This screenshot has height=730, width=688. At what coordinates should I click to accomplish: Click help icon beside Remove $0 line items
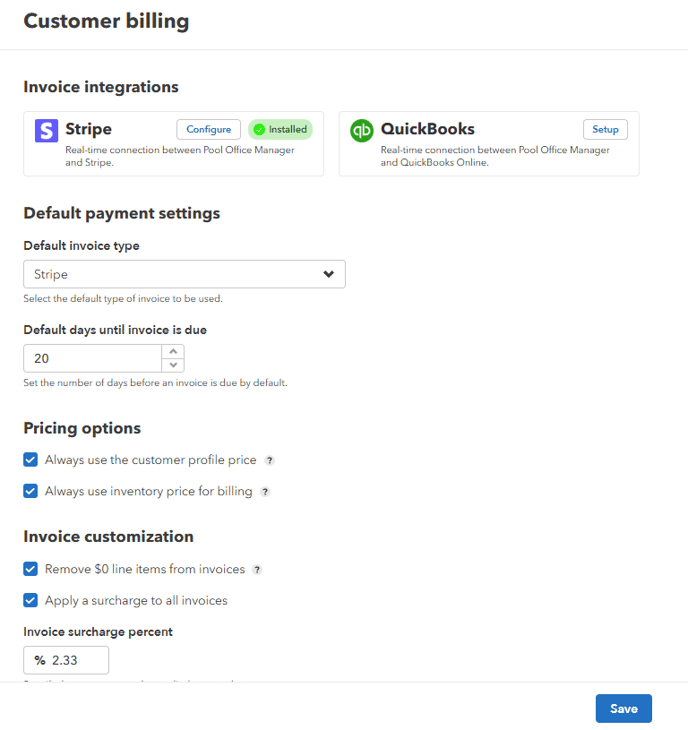[257, 570]
